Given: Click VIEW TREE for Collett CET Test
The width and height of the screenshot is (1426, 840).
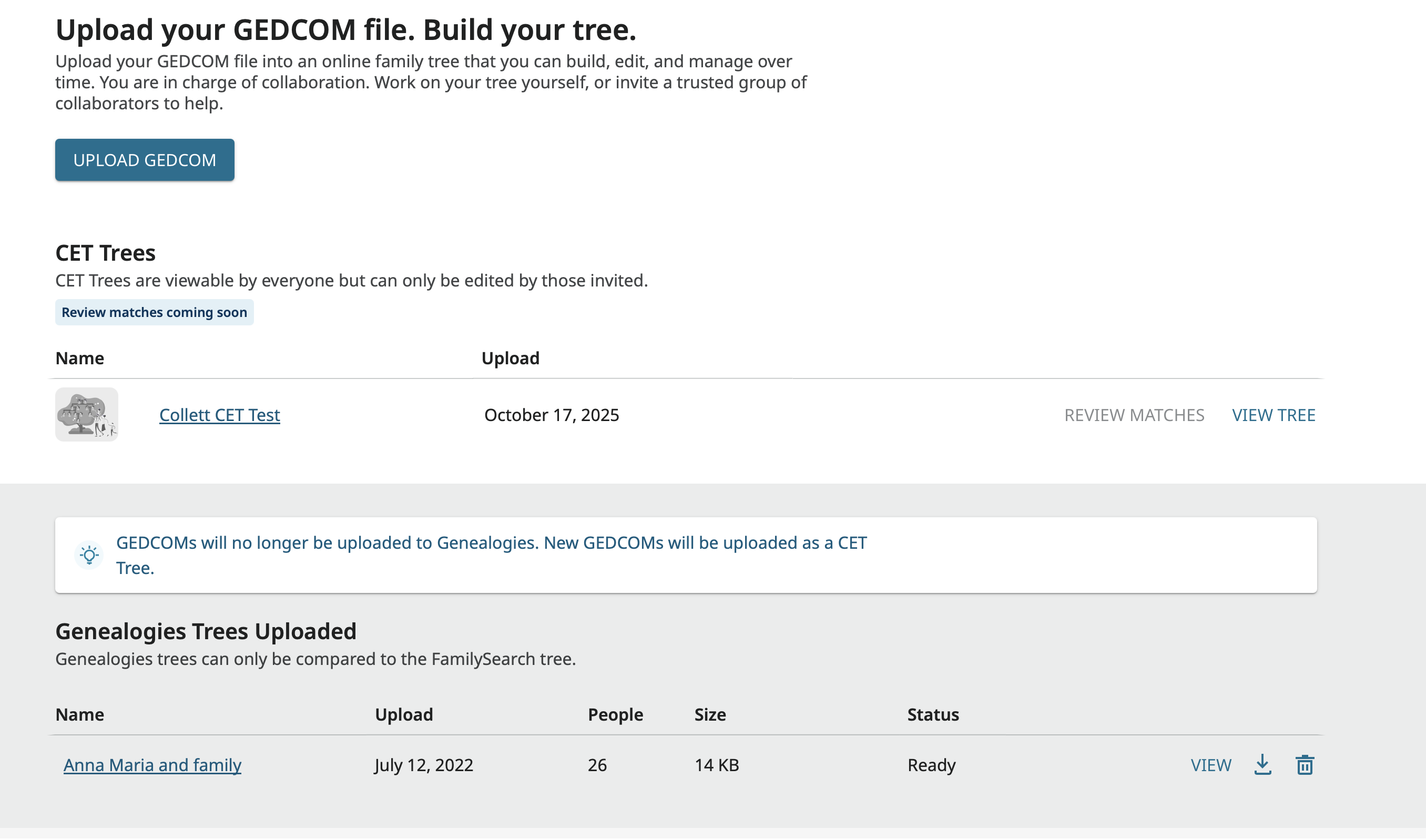Looking at the screenshot, I should click(1273, 415).
